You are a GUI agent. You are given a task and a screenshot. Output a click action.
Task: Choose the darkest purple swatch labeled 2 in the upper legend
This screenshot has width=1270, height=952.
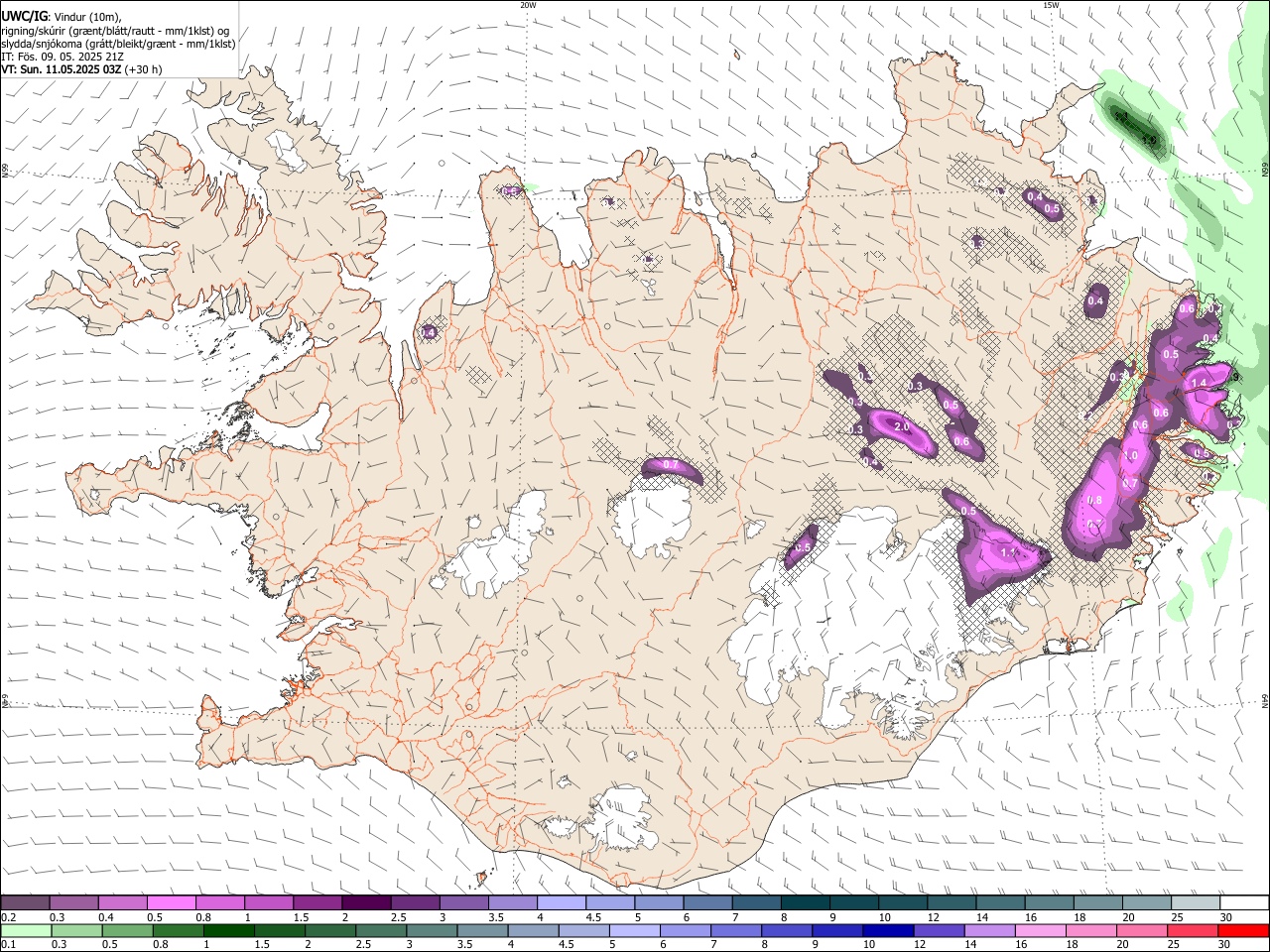[x=366, y=903]
